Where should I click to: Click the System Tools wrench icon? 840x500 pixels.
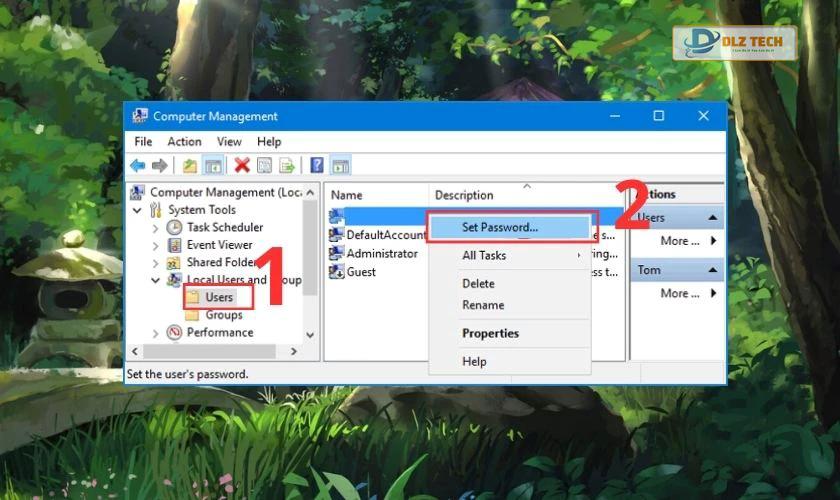click(x=156, y=210)
